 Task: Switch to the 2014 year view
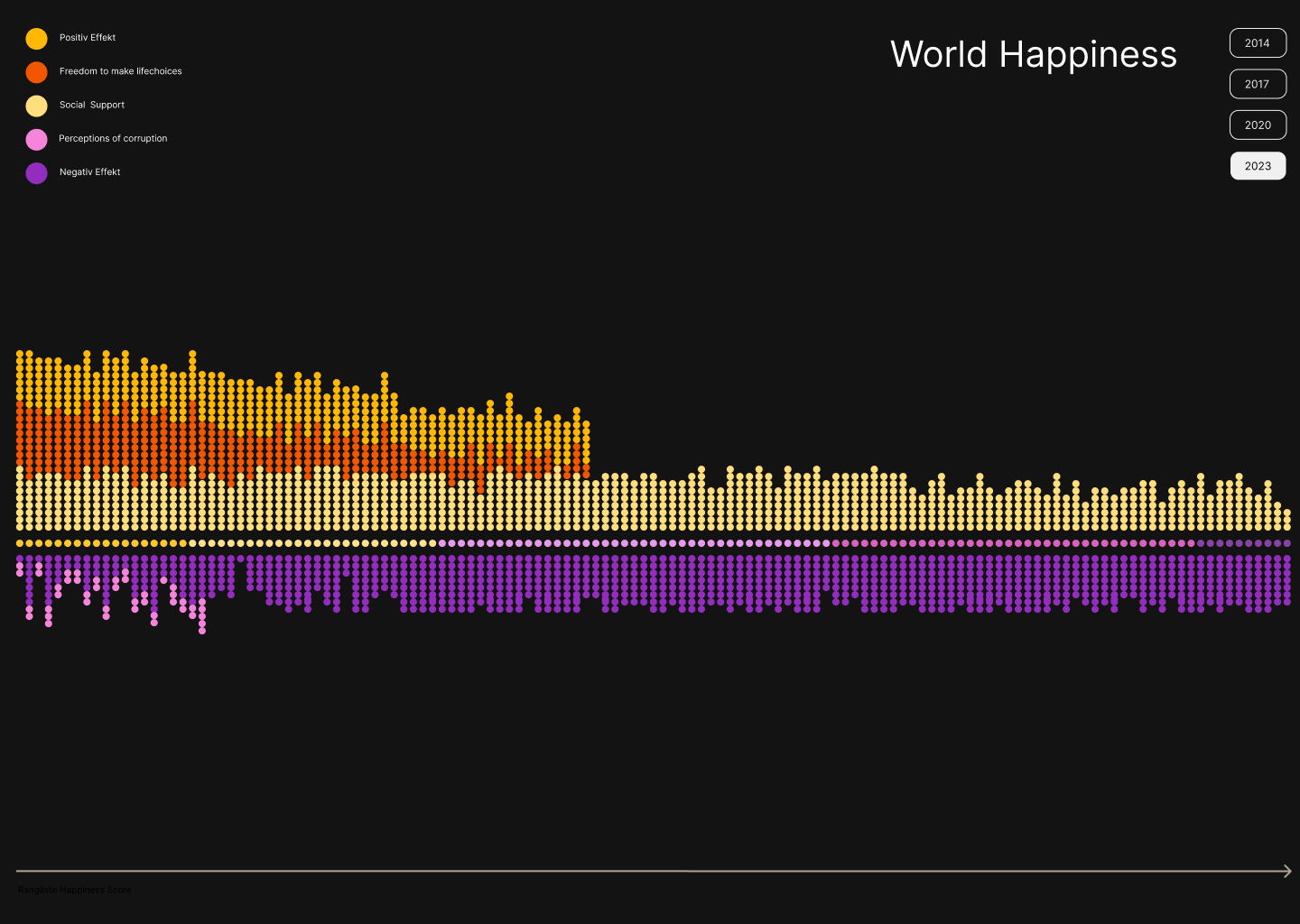click(1258, 43)
